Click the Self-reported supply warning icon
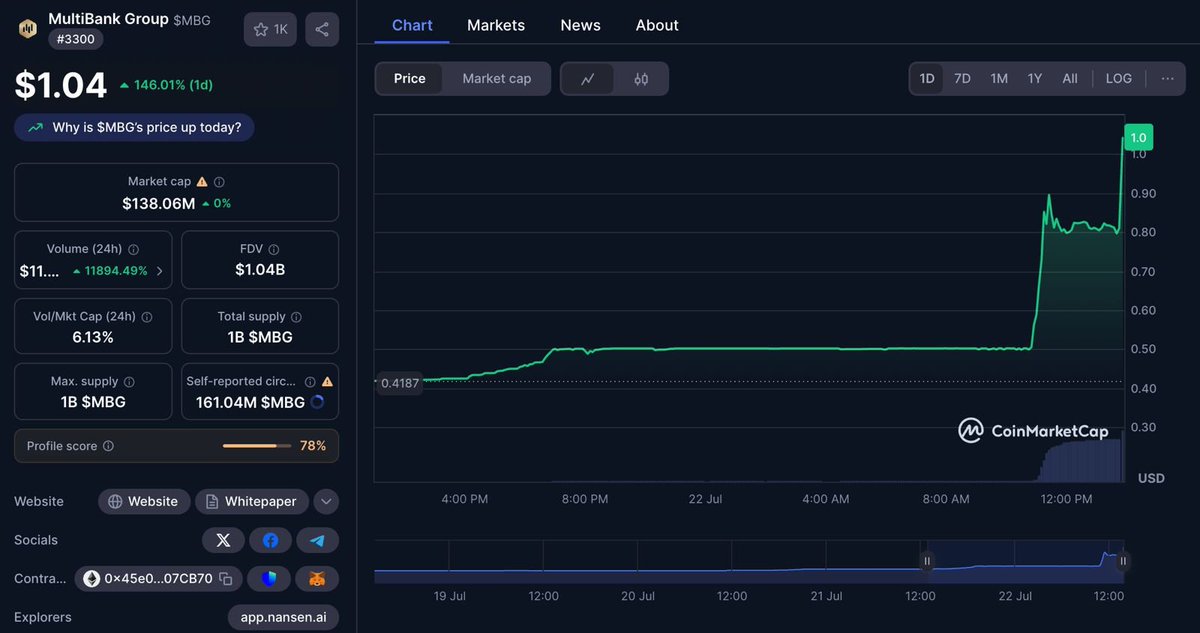The image size is (1200, 633). [327, 382]
